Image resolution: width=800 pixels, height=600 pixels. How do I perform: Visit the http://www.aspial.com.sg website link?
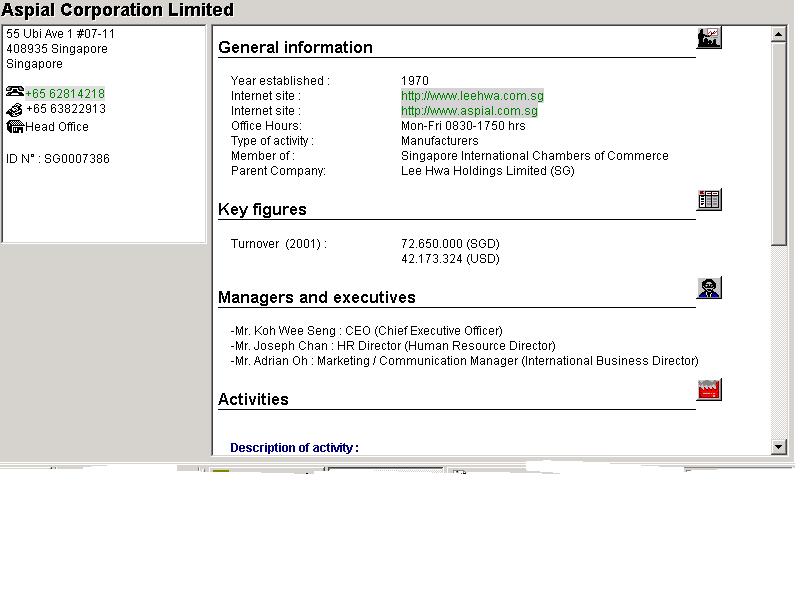point(470,111)
